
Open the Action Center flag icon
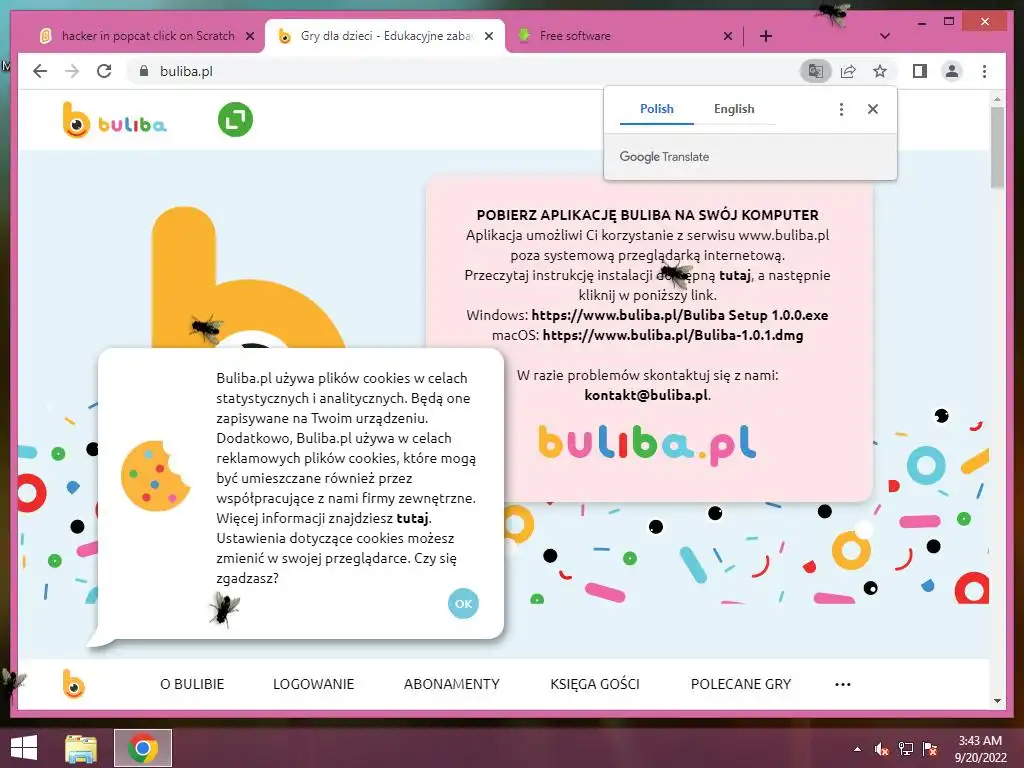(x=930, y=749)
